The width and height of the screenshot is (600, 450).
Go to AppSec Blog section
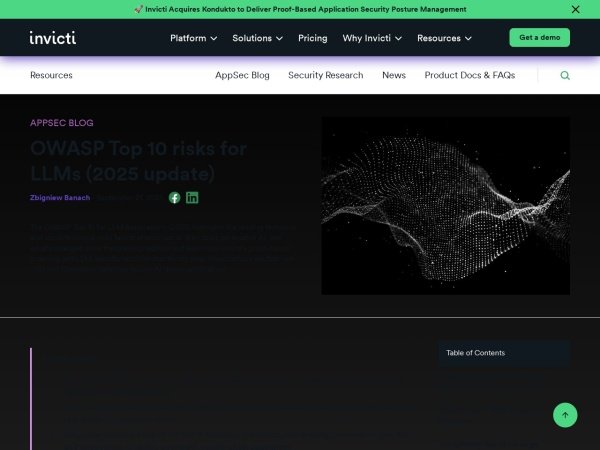(242, 75)
